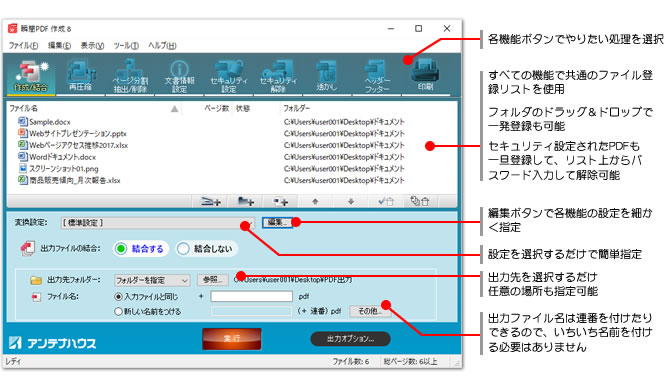
Task: Click the 編集... button beside 変換設定
Action: coord(277,222)
